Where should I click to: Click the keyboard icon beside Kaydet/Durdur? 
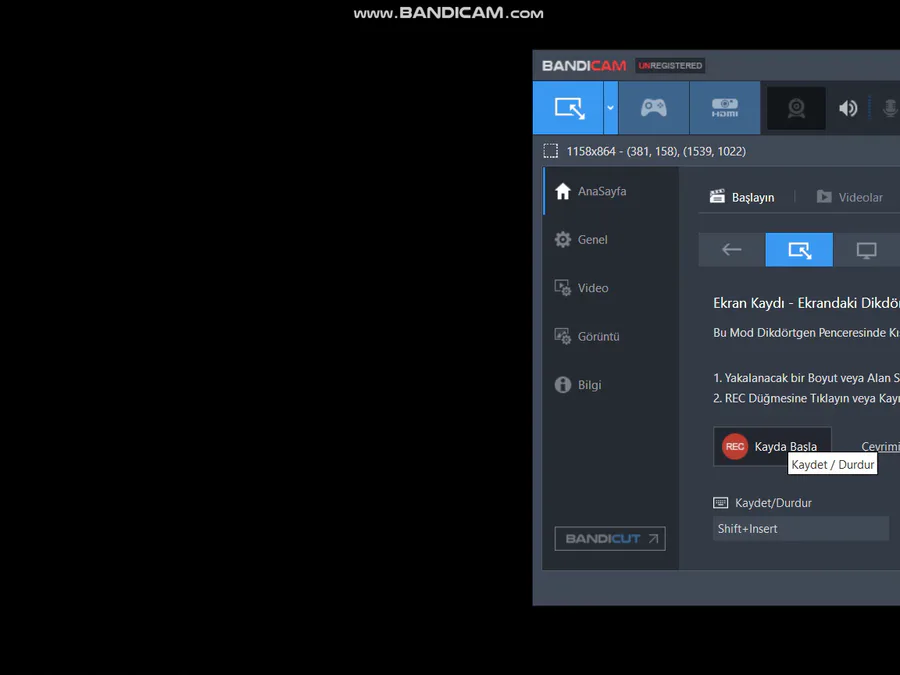pos(720,503)
